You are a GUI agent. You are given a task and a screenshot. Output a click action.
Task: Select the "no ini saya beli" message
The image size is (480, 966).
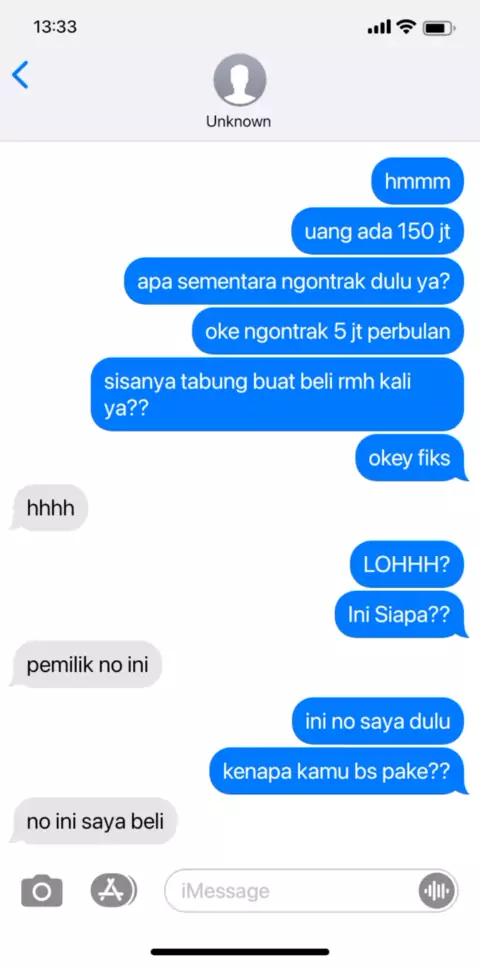tap(94, 821)
